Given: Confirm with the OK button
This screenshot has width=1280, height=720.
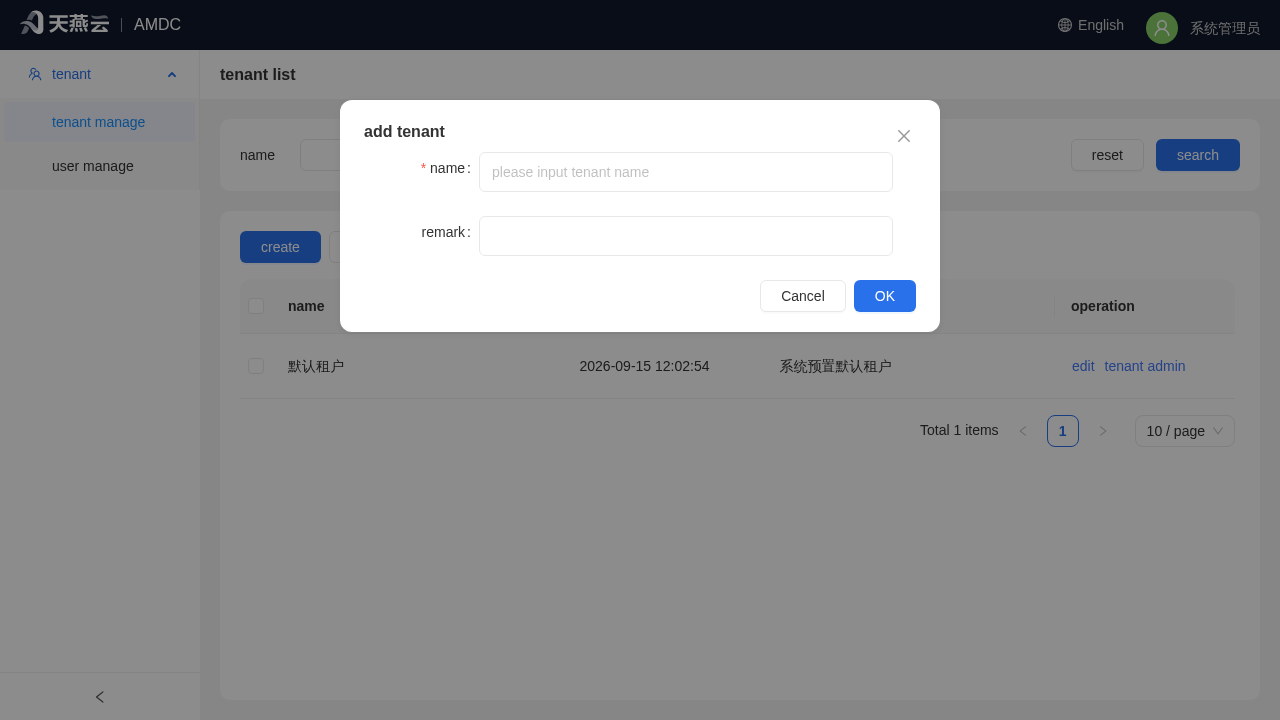Looking at the screenshot, I should click(x=885, y=296).
